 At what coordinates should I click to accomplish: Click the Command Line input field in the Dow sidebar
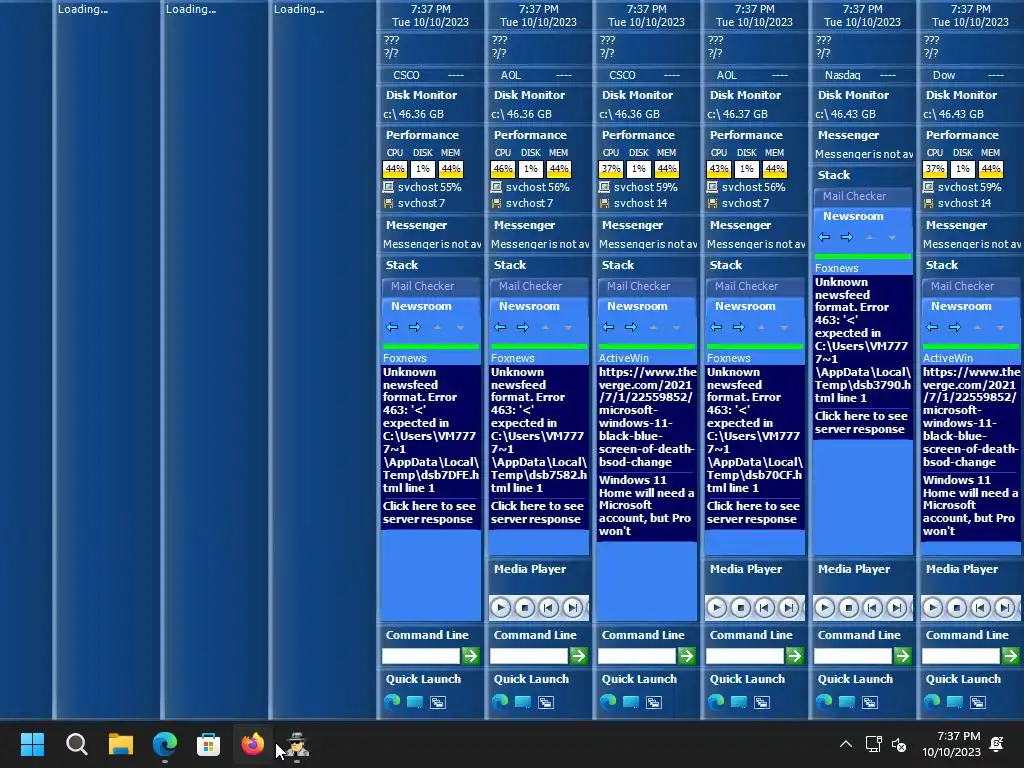pos(961,656)
